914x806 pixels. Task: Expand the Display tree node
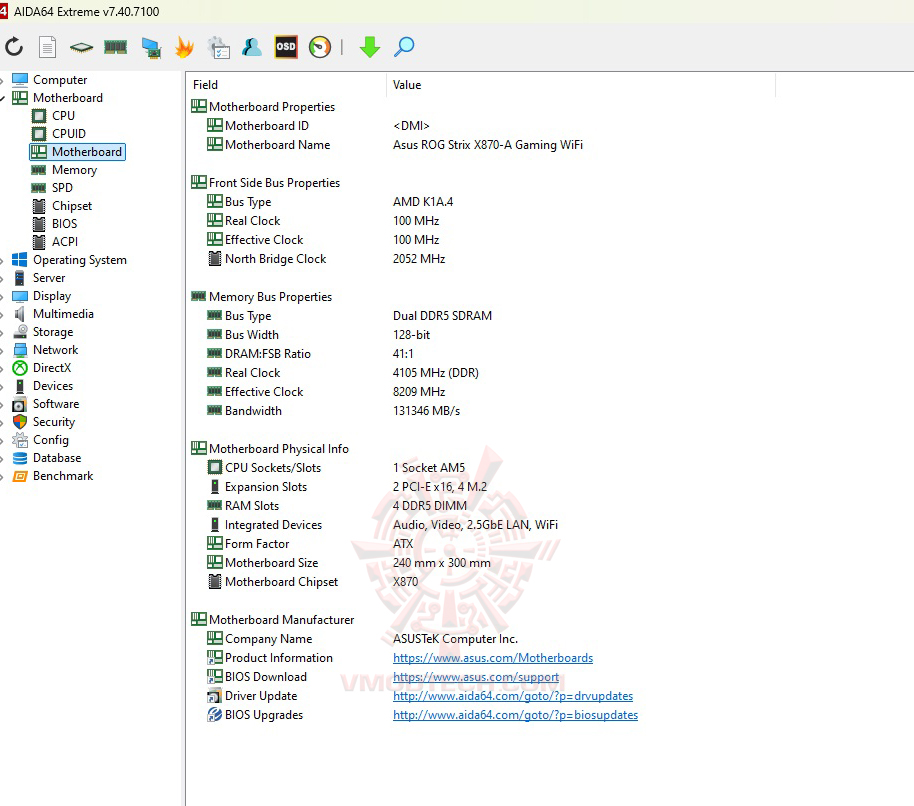tap(2, 297)
